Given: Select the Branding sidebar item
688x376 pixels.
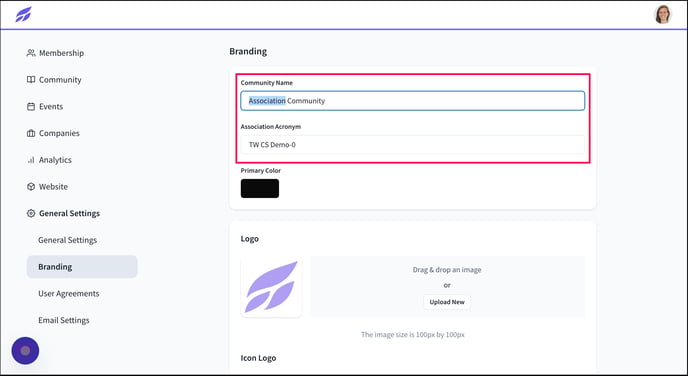Looking at the screenshot, I should pos(82,267).
